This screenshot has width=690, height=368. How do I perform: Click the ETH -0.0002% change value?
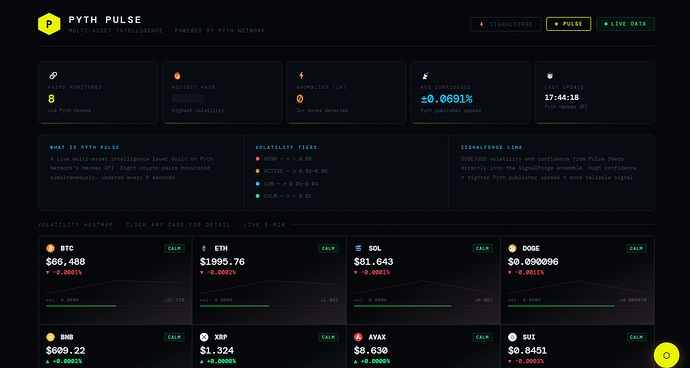(x=218, y=272)
